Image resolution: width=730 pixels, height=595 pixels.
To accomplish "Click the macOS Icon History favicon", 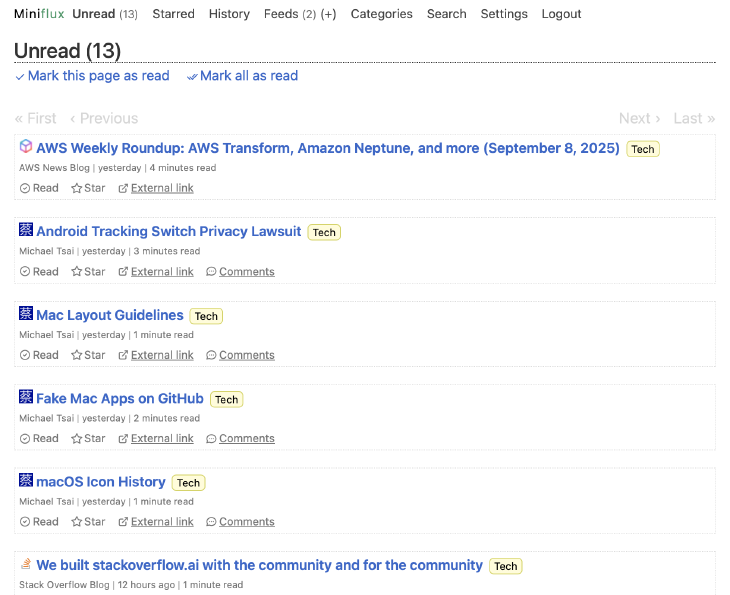I will 26,480.
